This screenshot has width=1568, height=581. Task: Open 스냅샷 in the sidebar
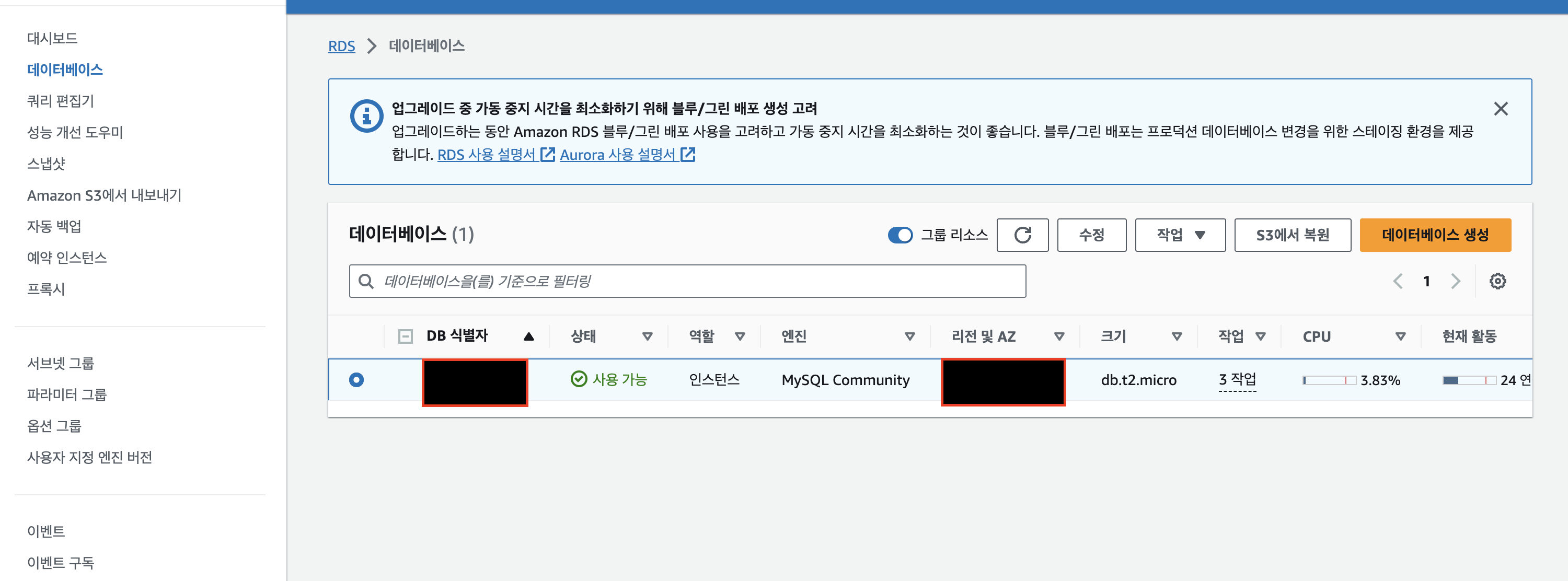47,164
